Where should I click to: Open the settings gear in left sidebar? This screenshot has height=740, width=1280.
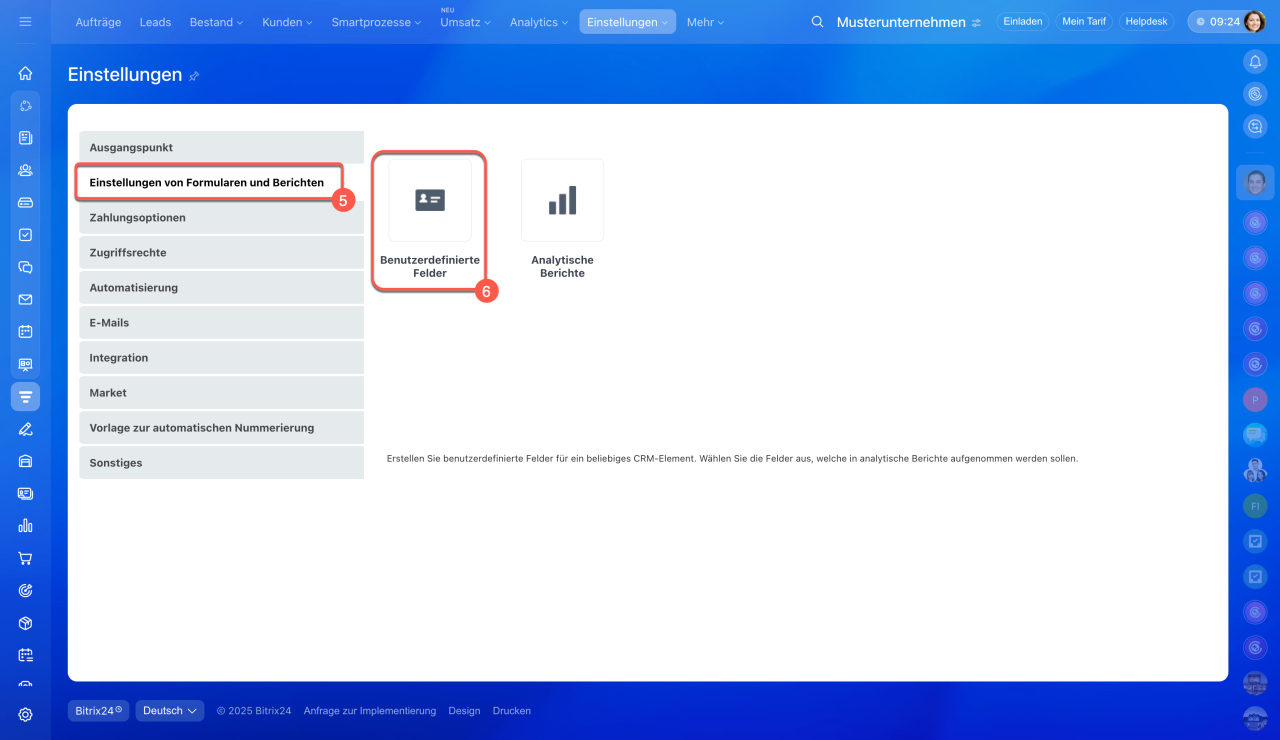25,715
